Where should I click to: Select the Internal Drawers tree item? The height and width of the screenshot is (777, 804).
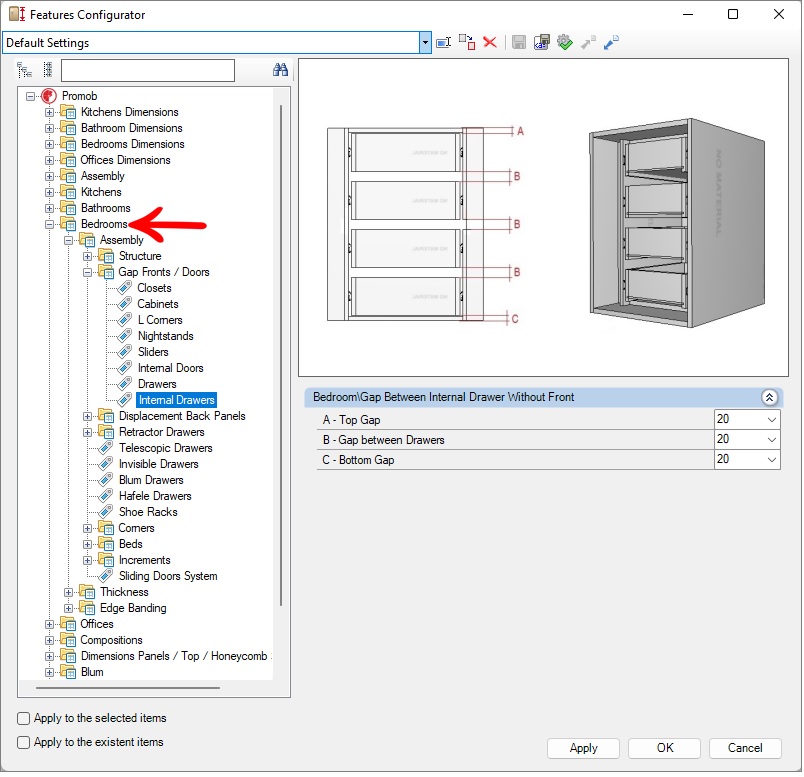[x=176, y=400]
